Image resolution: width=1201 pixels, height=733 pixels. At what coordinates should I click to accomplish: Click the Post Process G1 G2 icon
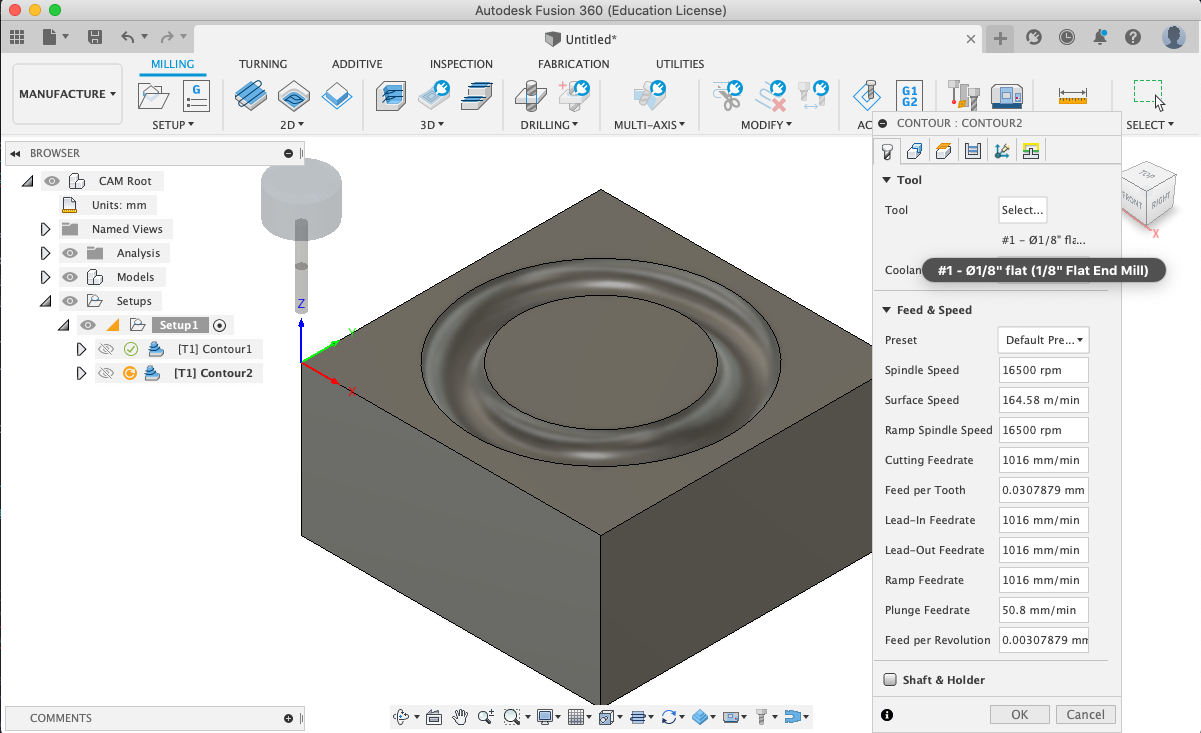(909, 96)
